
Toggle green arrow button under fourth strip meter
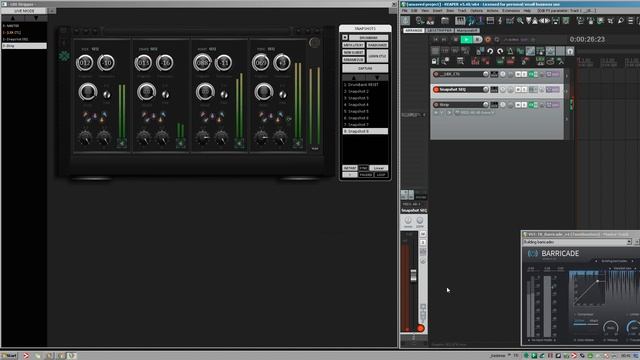coord(298,143)
